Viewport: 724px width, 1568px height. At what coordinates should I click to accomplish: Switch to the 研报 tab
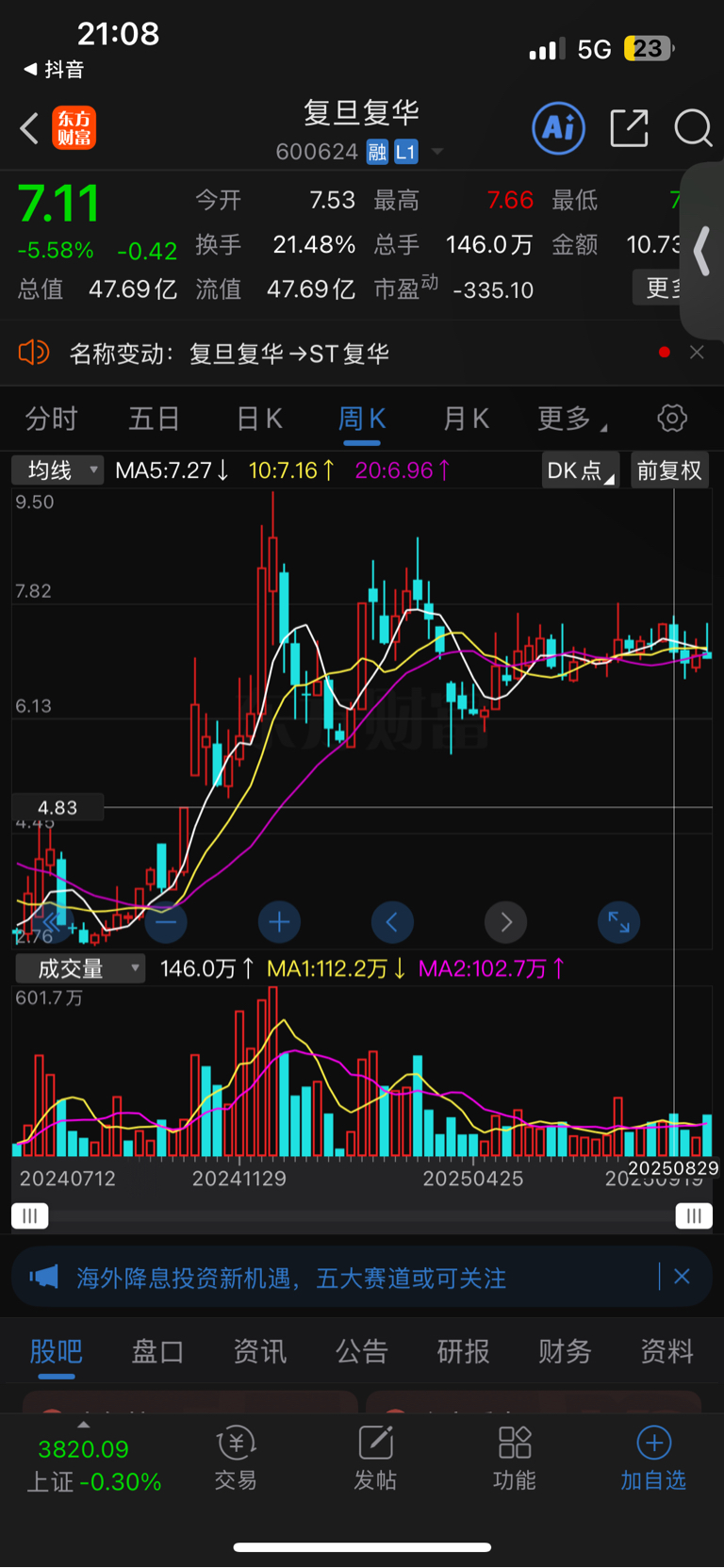[463, 1351]
